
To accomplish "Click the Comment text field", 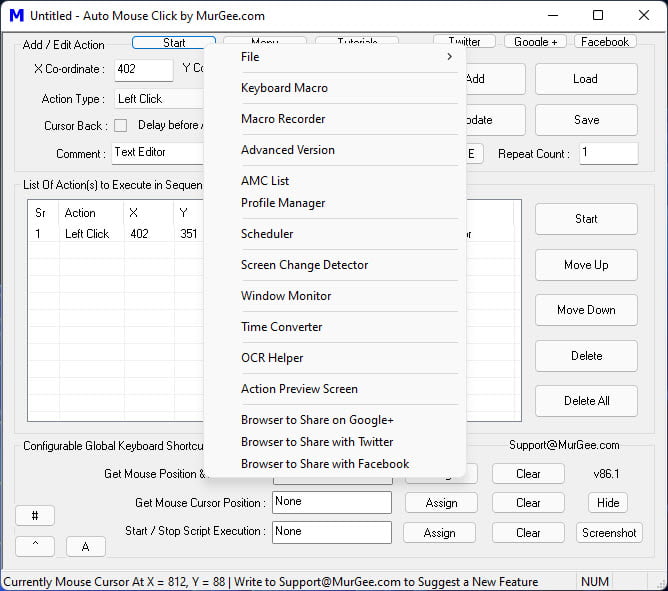I will click(158, 153).
